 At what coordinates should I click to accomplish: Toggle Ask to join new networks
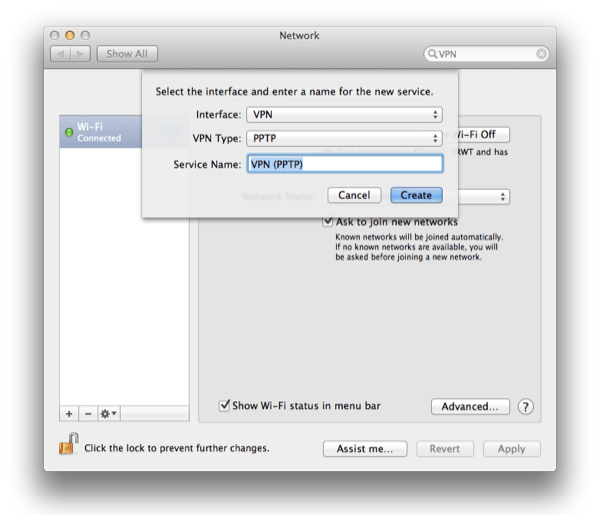[x=328, y=222]
